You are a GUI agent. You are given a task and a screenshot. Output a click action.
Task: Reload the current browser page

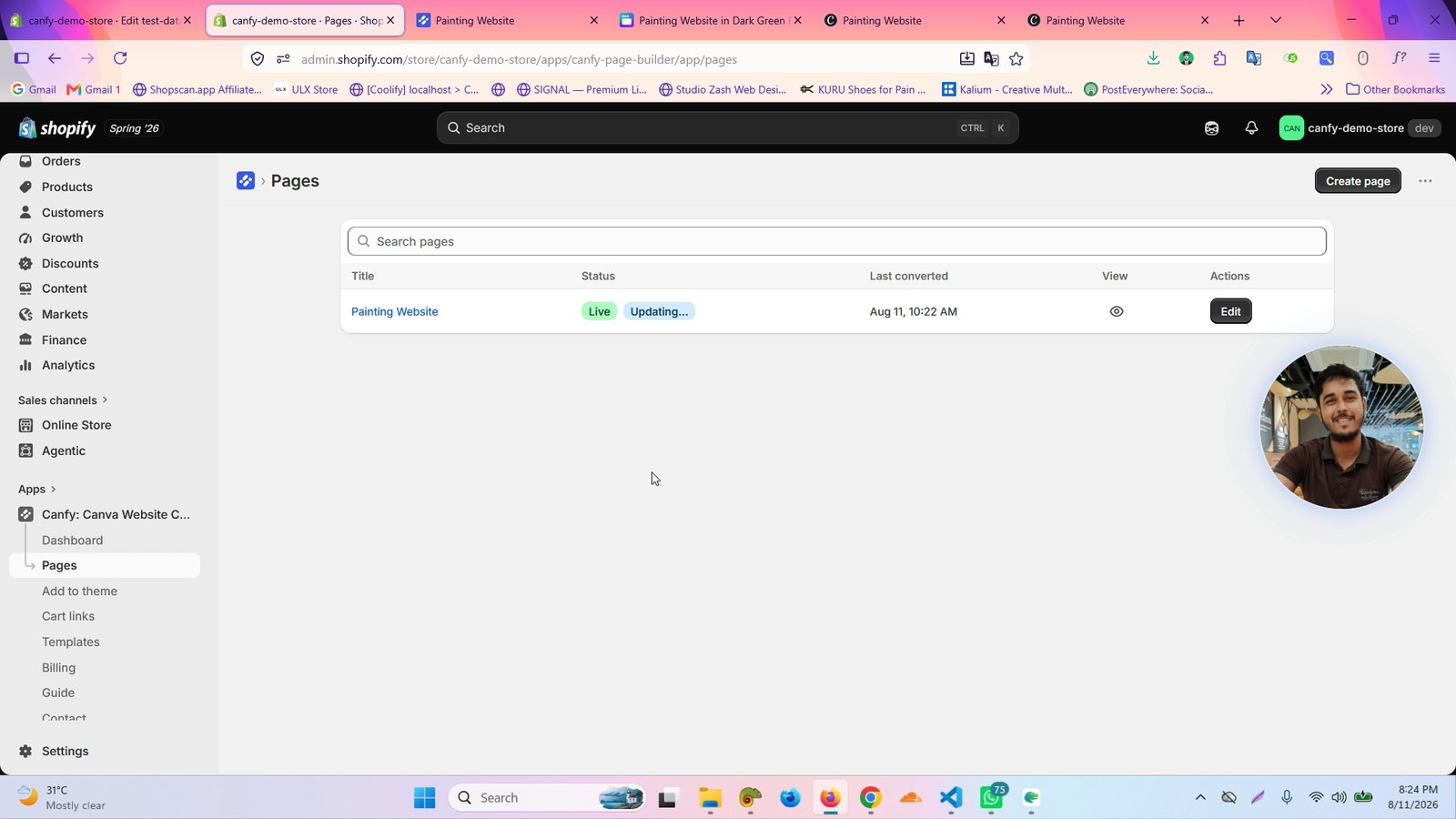[x=120, y=58]
